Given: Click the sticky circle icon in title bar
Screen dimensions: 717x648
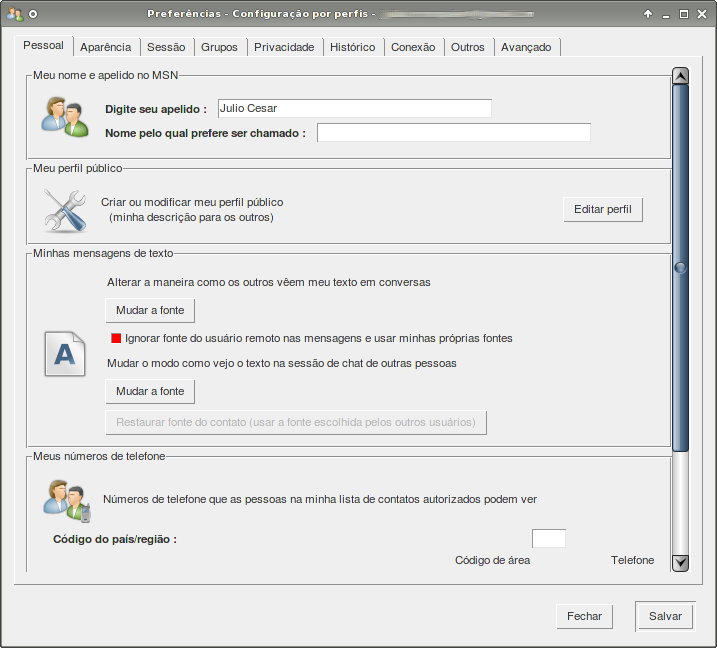Looking at the screenshot, I should click(33, 14).
